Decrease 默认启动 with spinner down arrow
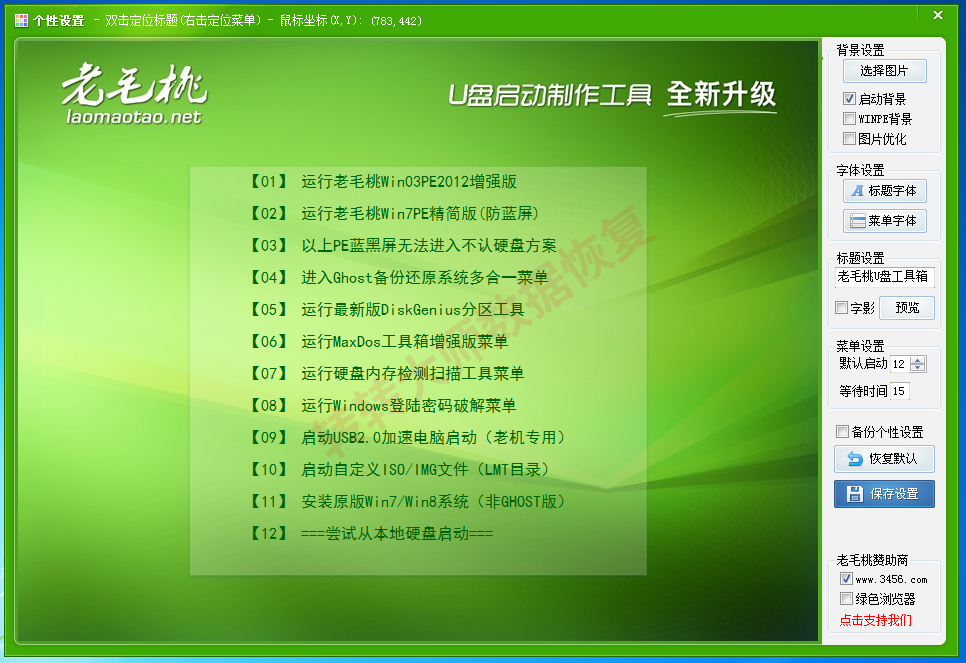 pyautogui.click(x=918, y=368)
